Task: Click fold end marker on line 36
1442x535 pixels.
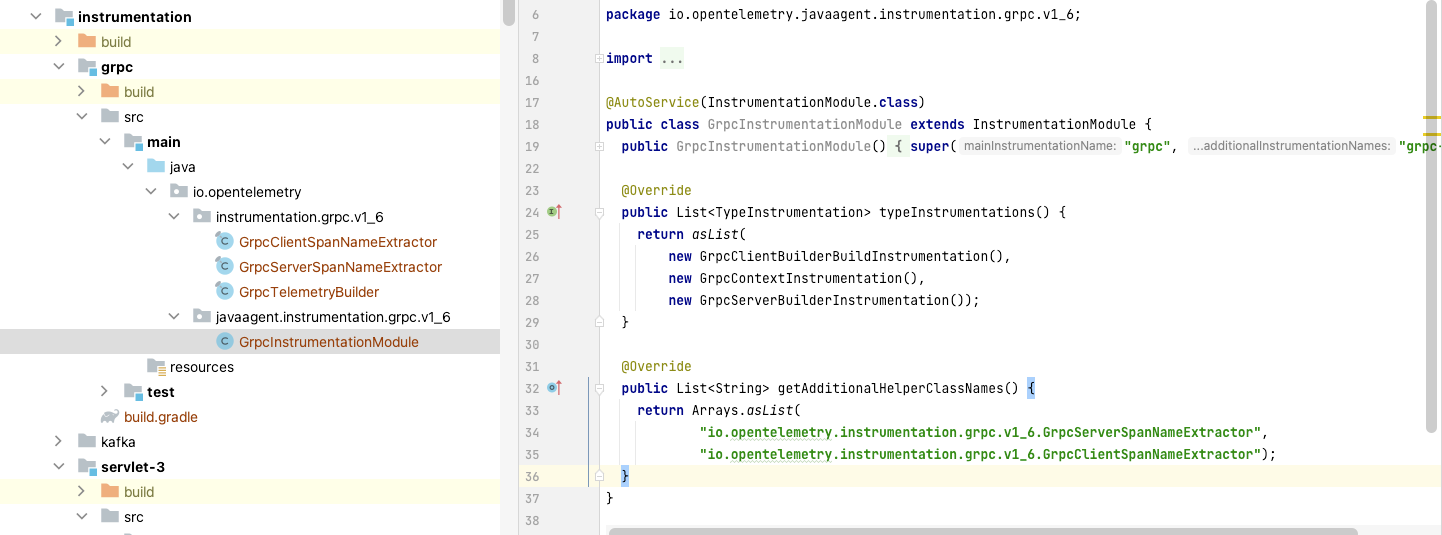Action: [599, 476]
